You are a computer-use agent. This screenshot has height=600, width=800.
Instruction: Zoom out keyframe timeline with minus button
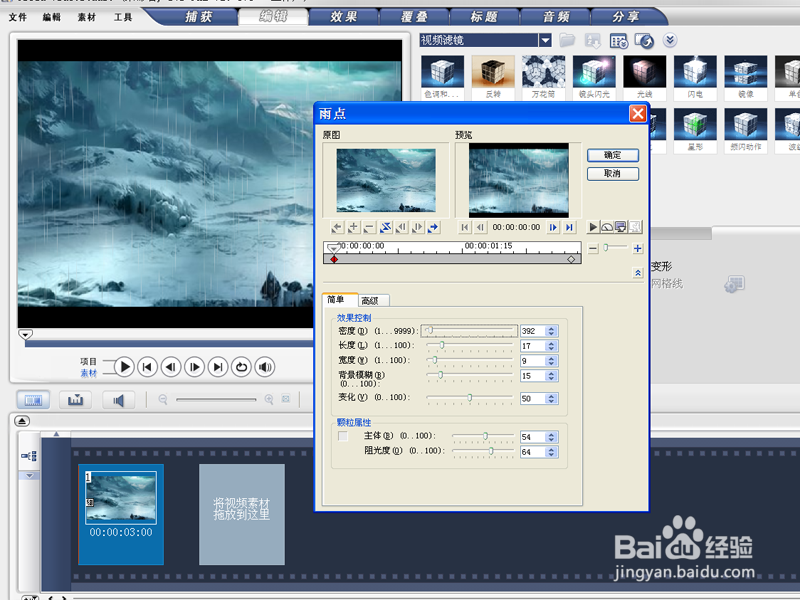tap(593, 249)
